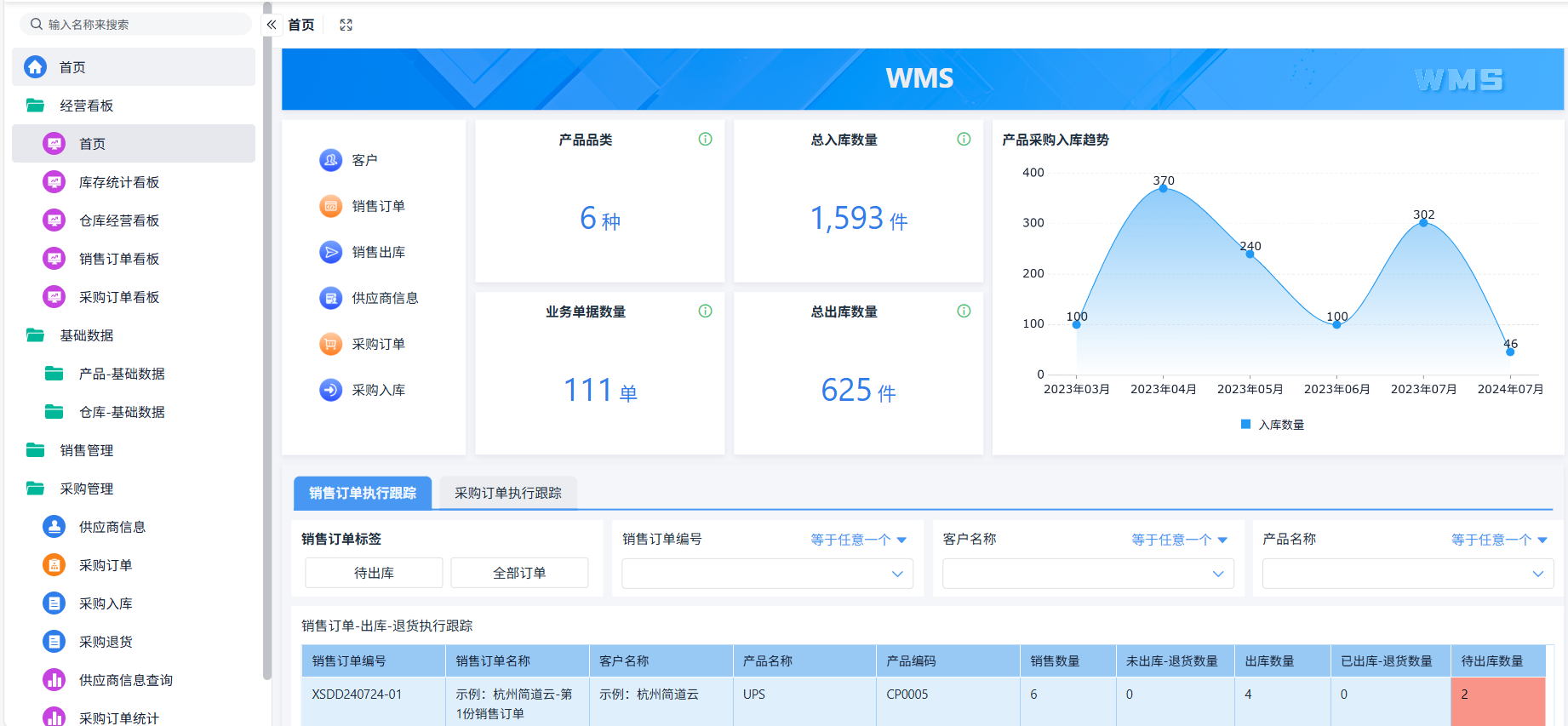The height and width of the screenshot is (726, 1568).
Task: Select the 全部订单 order tag filter
Action: [x=519, y=573]
